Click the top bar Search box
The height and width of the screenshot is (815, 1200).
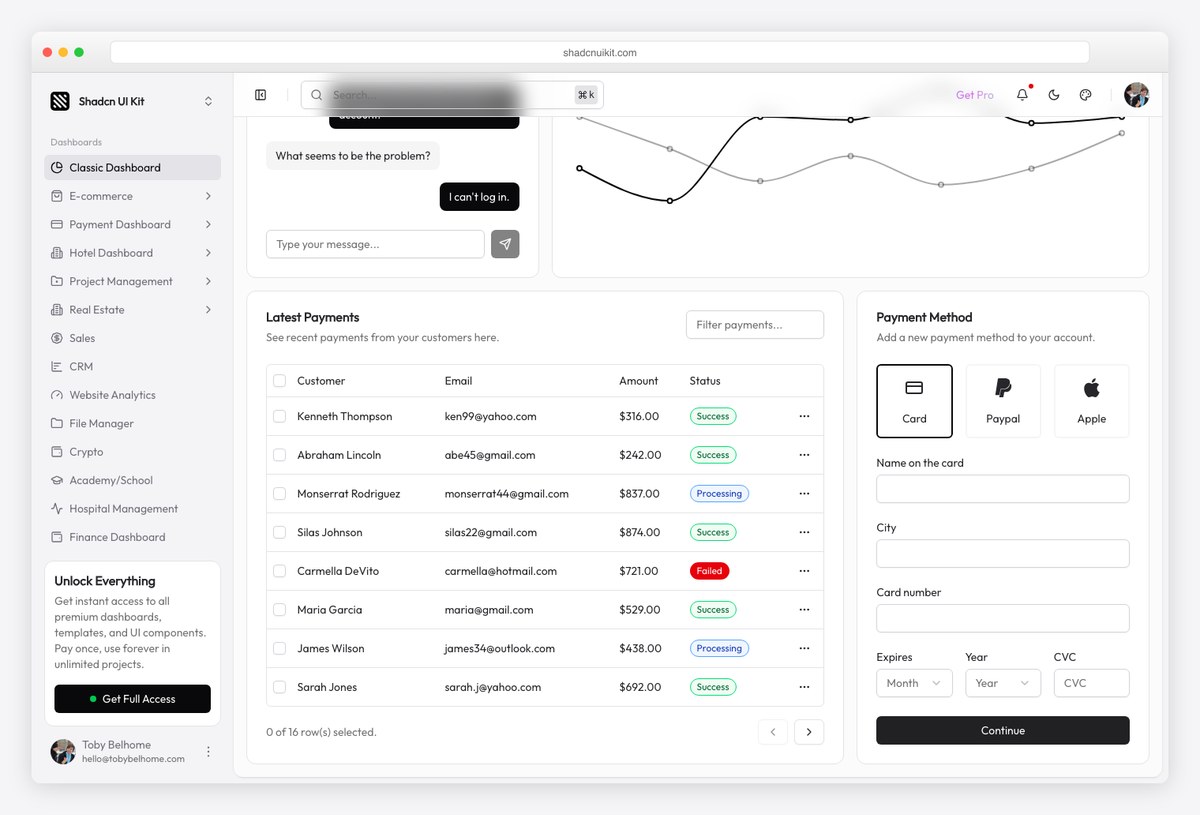tap(452, 95)
